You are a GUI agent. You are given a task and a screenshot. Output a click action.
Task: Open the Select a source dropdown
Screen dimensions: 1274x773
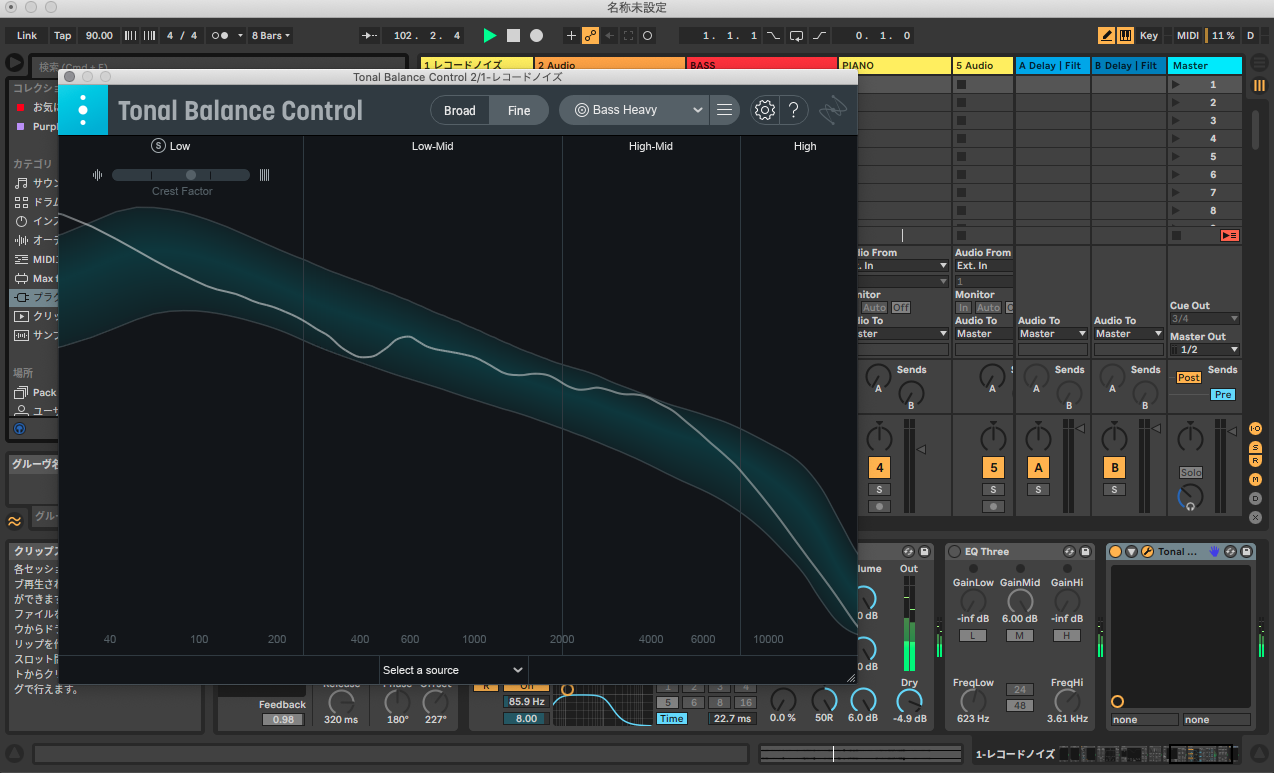coord(453,670)
